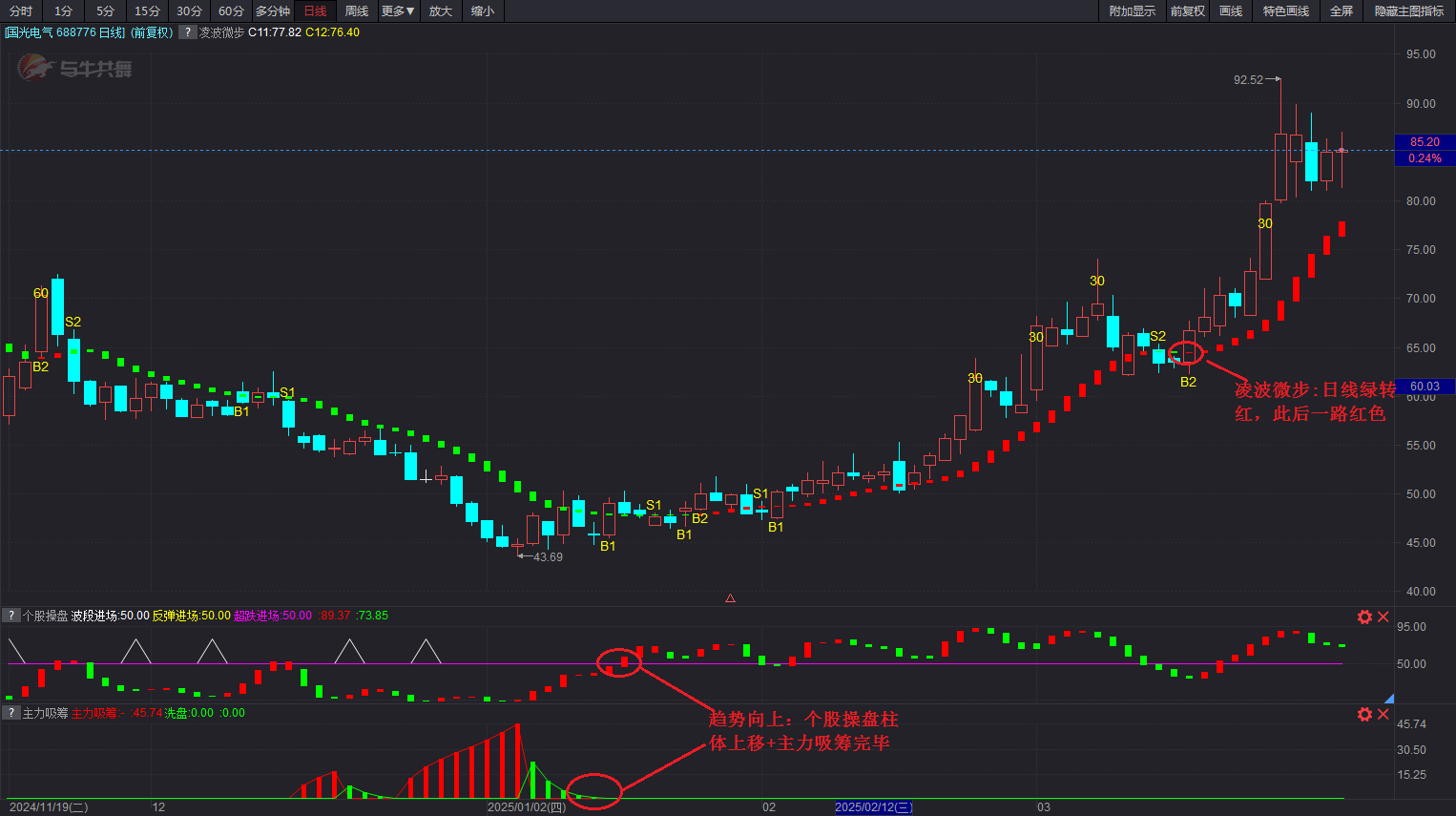Click the 45.74 axis label in 主力吸筹

coord(1411,724)
